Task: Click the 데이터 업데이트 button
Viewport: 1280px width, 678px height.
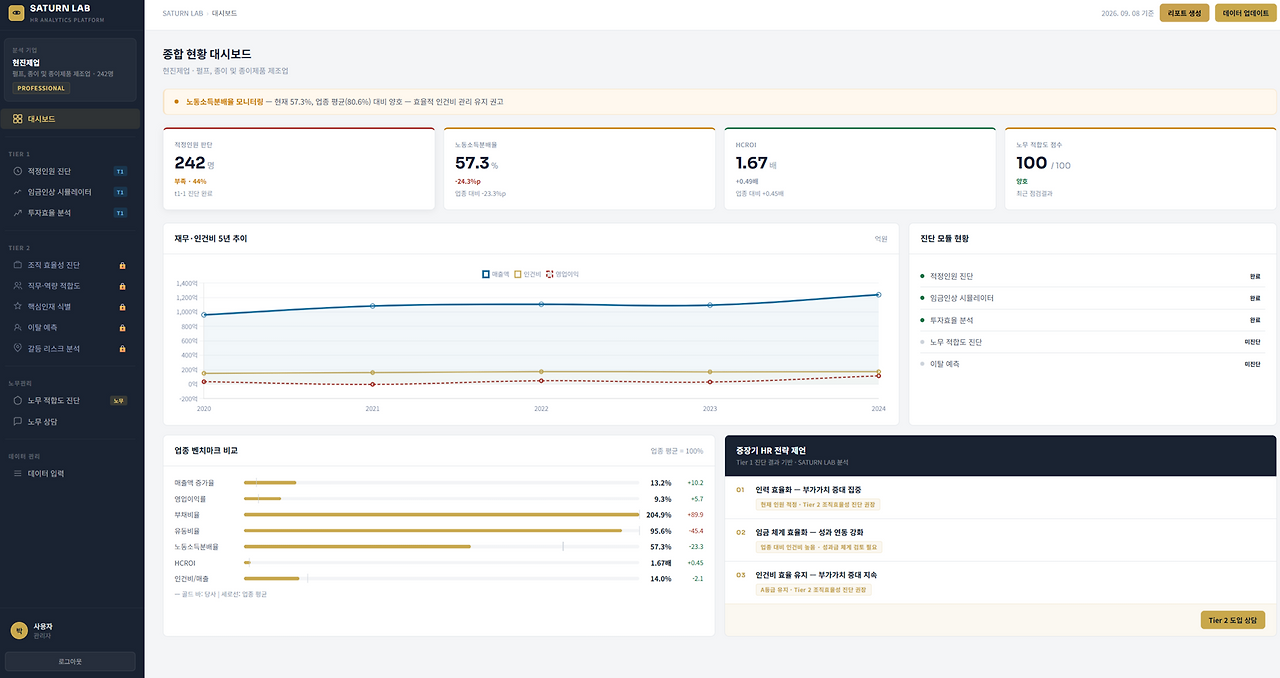Action: coord(1245,13)
